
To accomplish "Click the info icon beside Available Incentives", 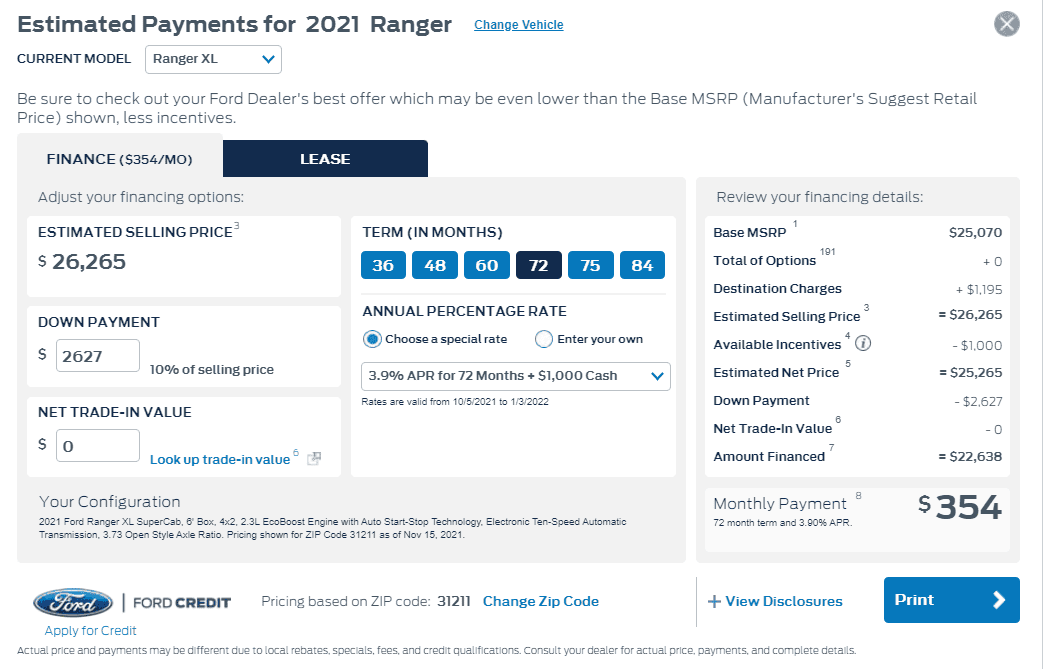I will [863, 343].
